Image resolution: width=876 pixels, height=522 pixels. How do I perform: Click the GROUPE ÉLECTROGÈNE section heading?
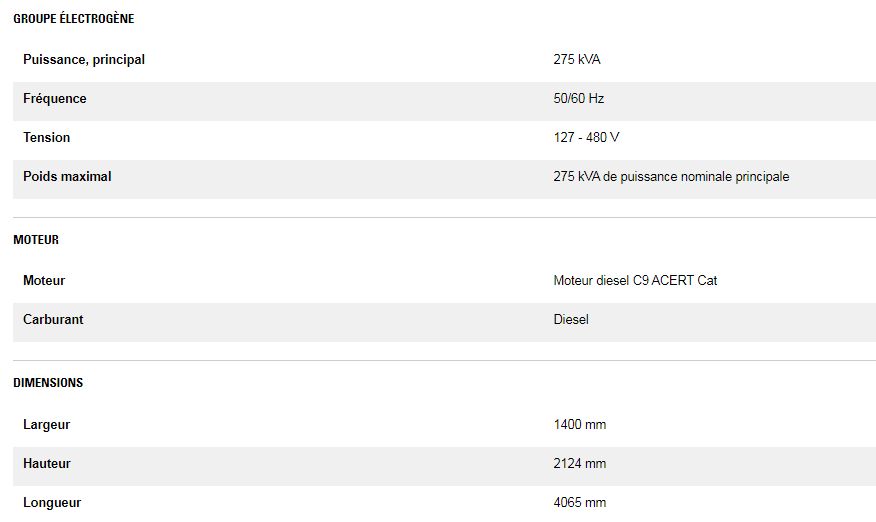(x=73, y=19)
